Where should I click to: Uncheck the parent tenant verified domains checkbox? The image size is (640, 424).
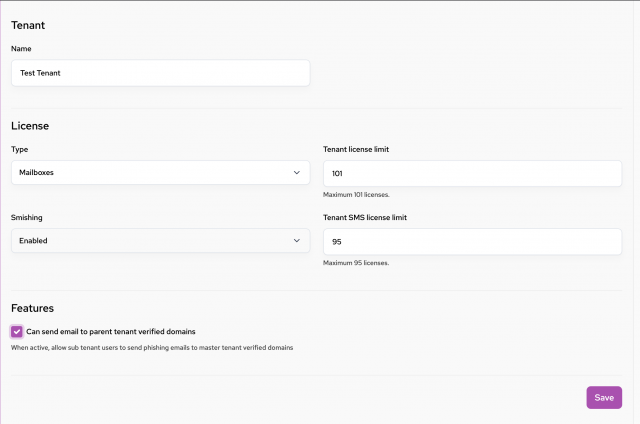coord(17,332)
